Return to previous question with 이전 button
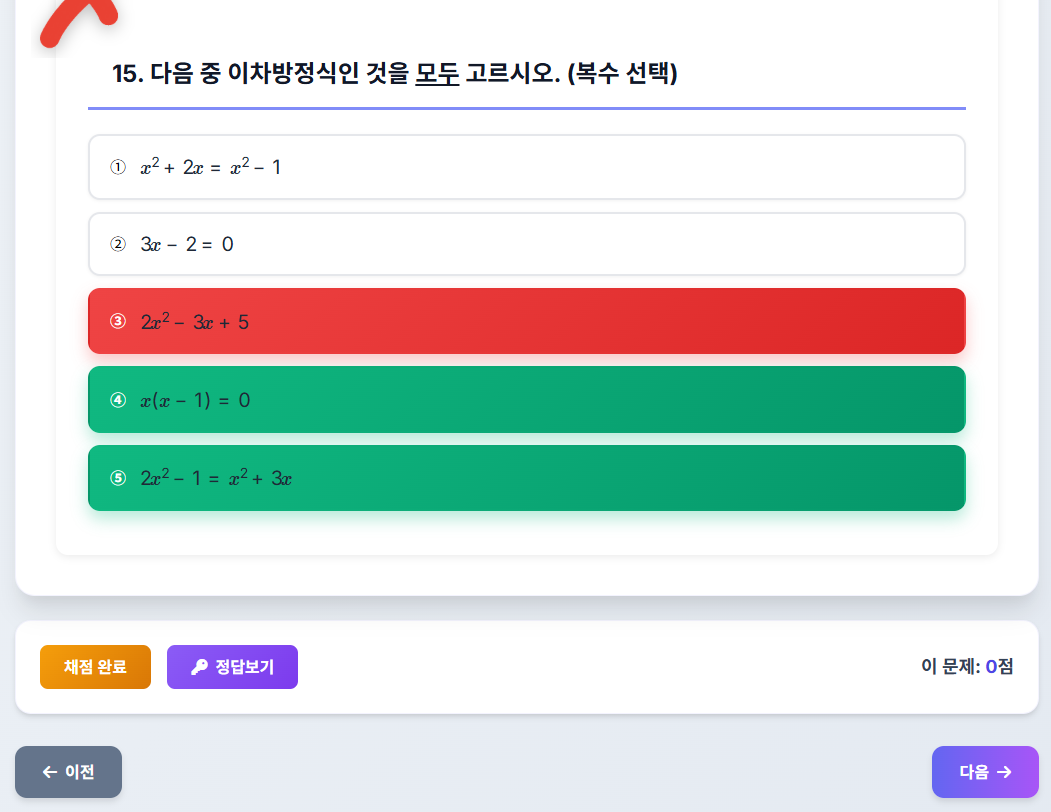The image size is (1051, 812). 68,772
